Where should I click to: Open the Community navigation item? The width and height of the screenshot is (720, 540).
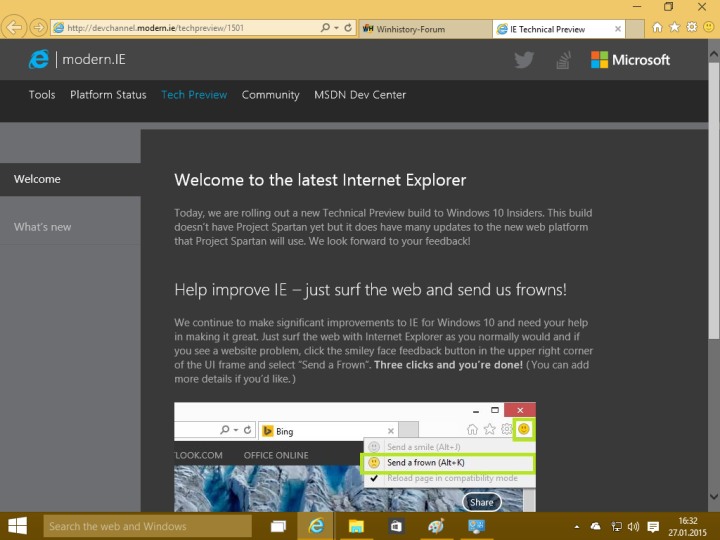270,95
